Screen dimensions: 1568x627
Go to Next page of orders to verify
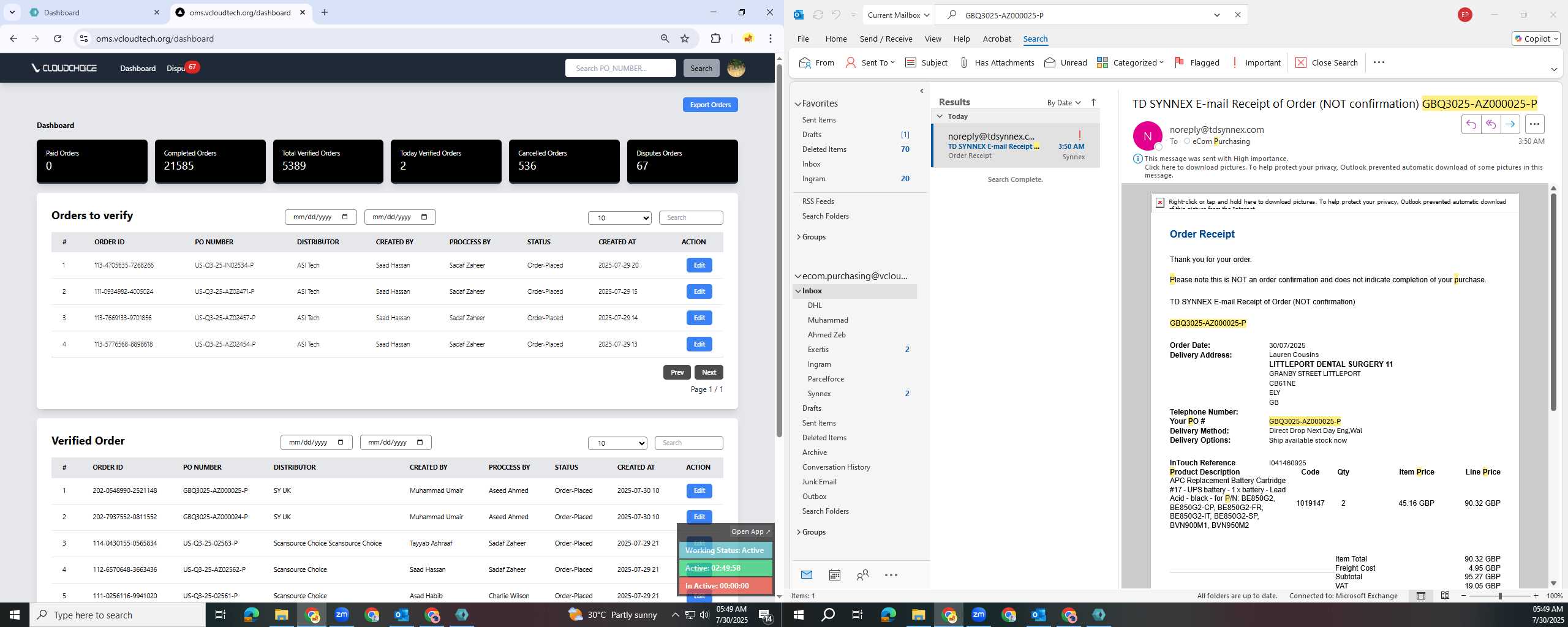709,372
